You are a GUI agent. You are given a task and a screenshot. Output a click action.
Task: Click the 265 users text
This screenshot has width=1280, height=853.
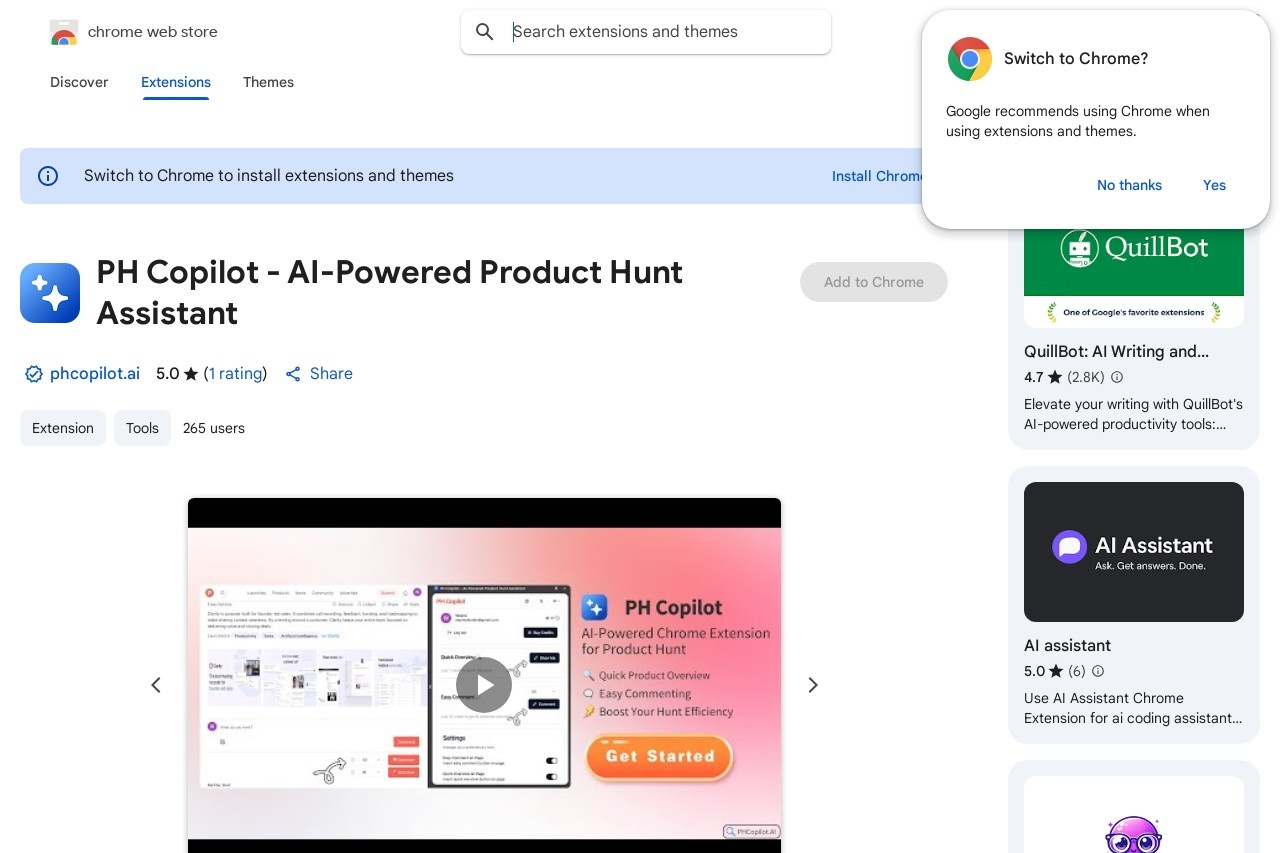point(214,428)
